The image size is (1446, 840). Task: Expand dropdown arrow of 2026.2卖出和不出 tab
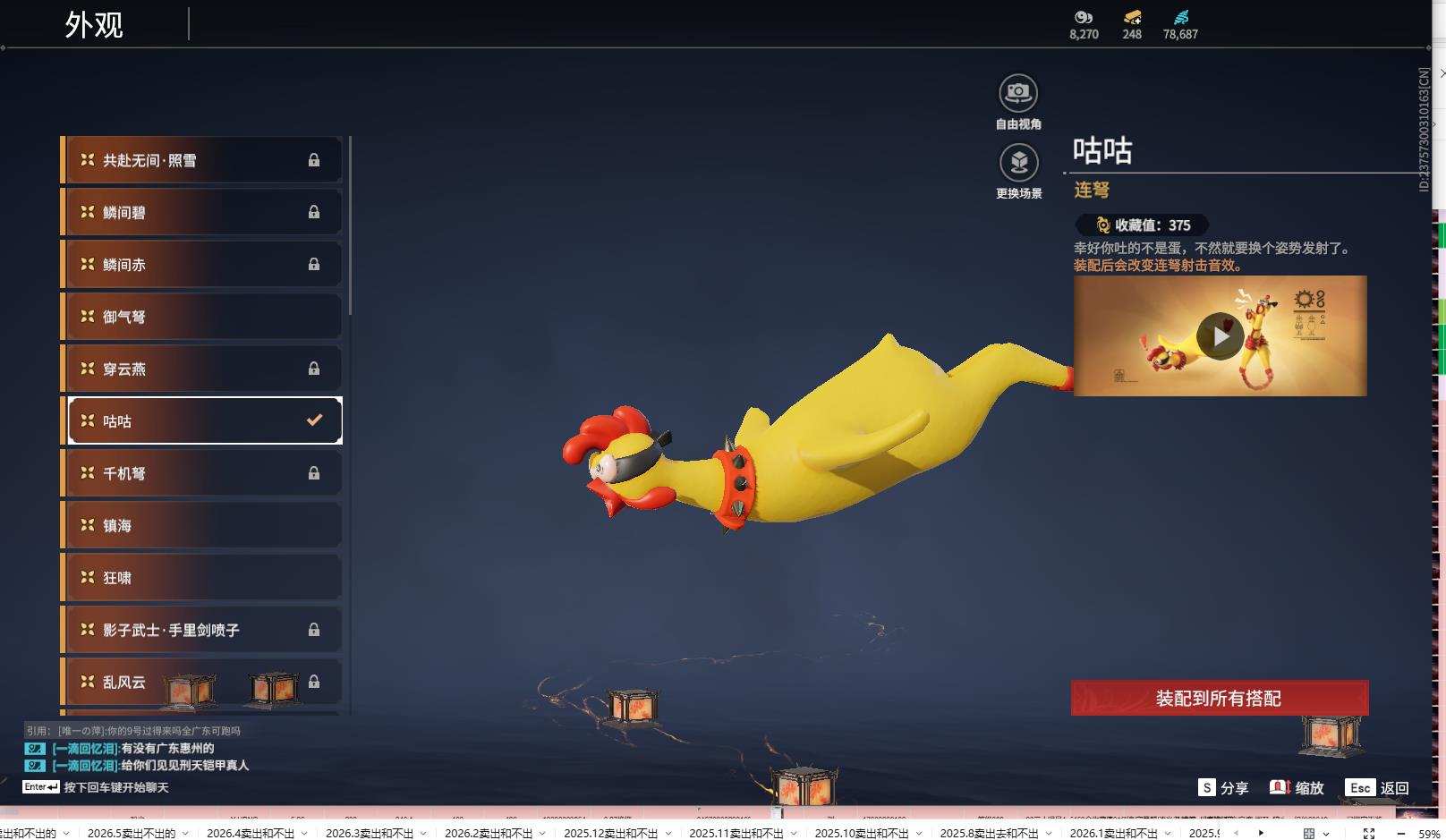coord(542,833)
